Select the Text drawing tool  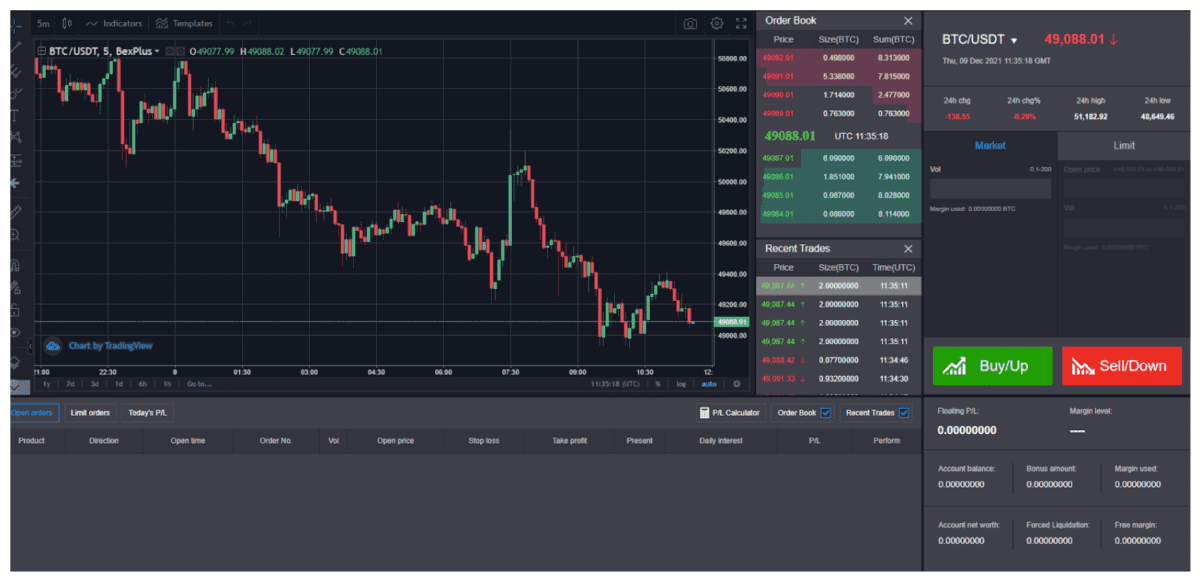coord(15,115)
